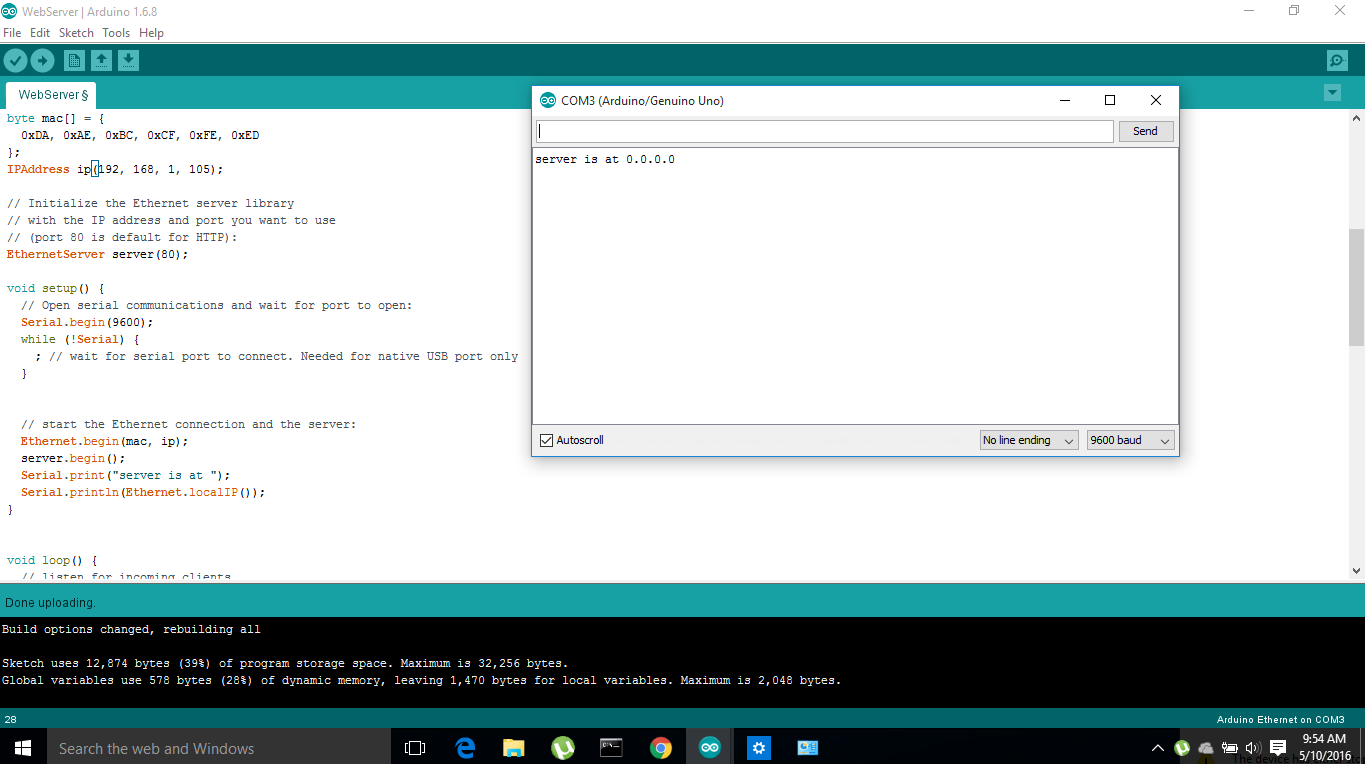This screenshot has width=1365, height=764.
Task: Click the 'Ethernet.begin(mac, ip);' code line
Action: [x=104, y=441]
